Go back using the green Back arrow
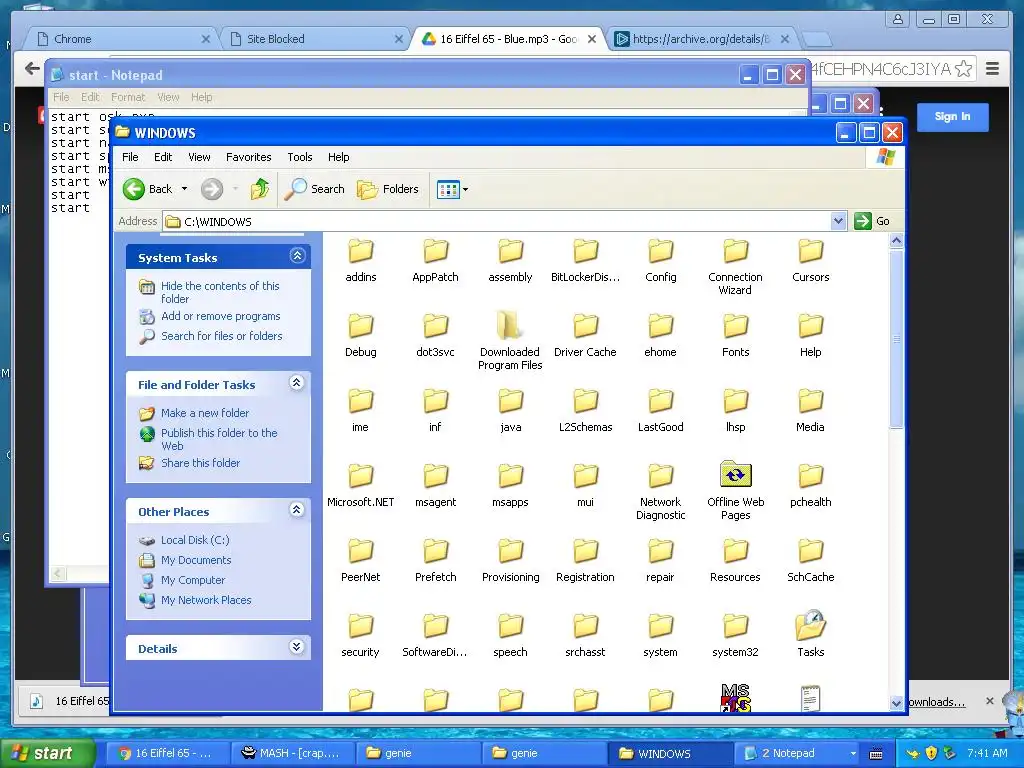Image resolution: width=1024 pixels, height=768 pixels. click(134, 189)
